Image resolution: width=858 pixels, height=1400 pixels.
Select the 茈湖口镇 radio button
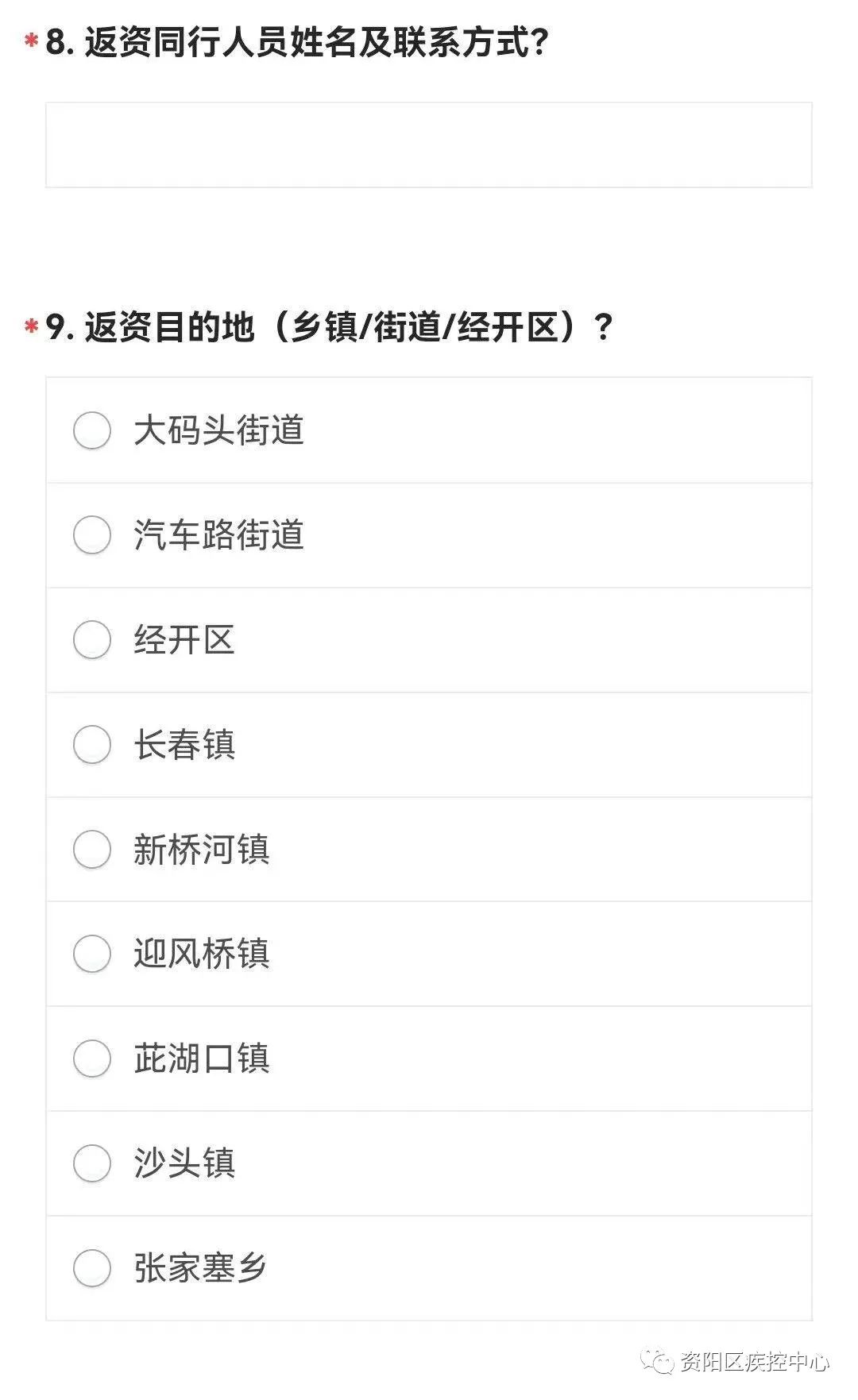[x=92, y=1059]
